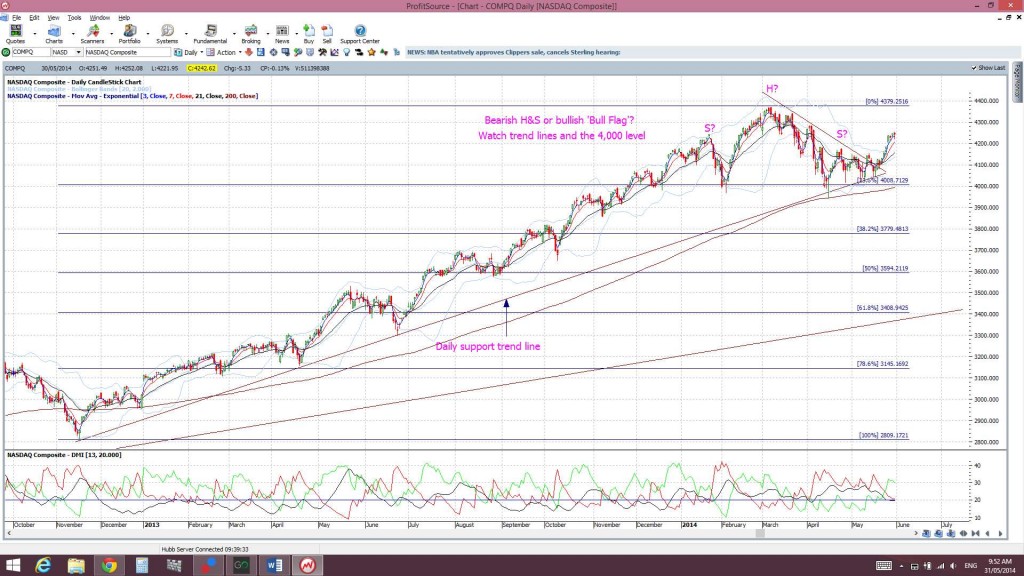Click the [61.8%] 3408.9425 Fibonacci label
The width and height of the screenshot is (1024, 576).
point(882,308)
